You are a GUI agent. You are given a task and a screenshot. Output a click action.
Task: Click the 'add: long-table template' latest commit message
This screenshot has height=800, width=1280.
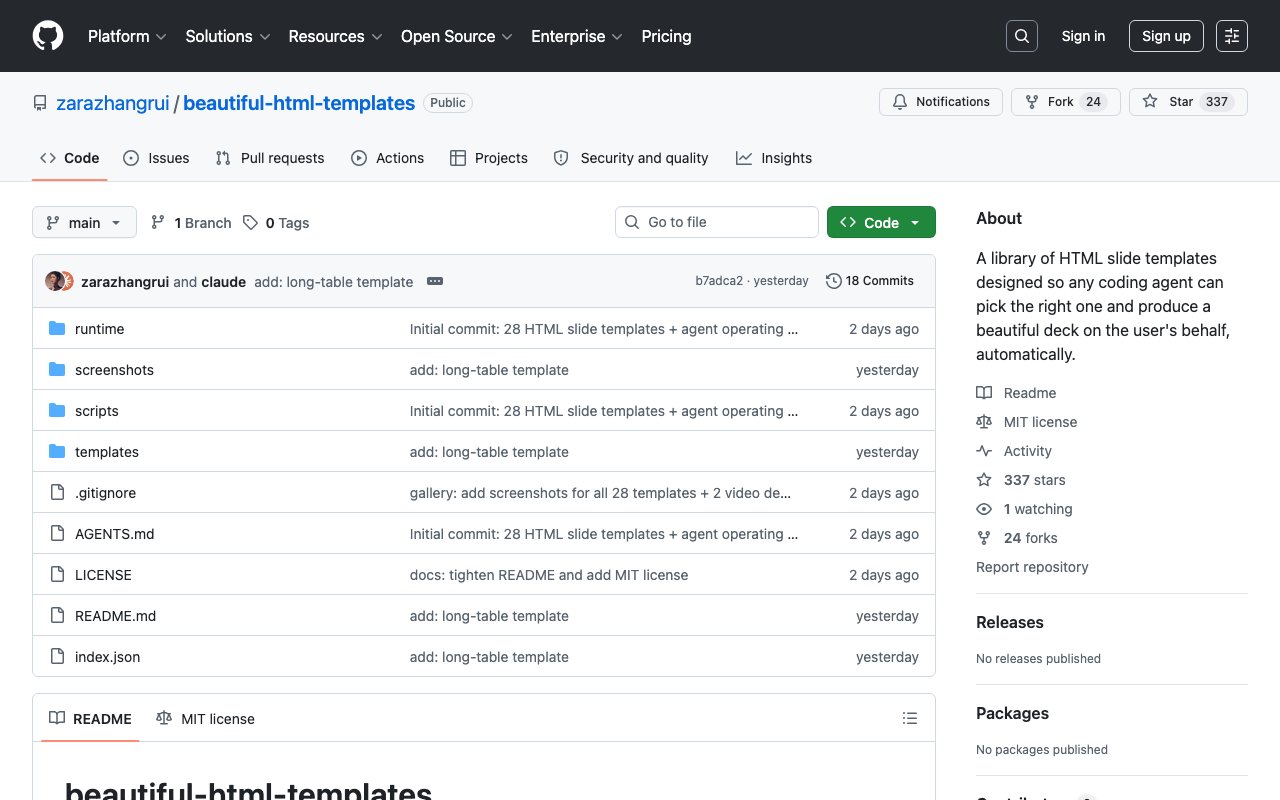[x=334, y=282]
